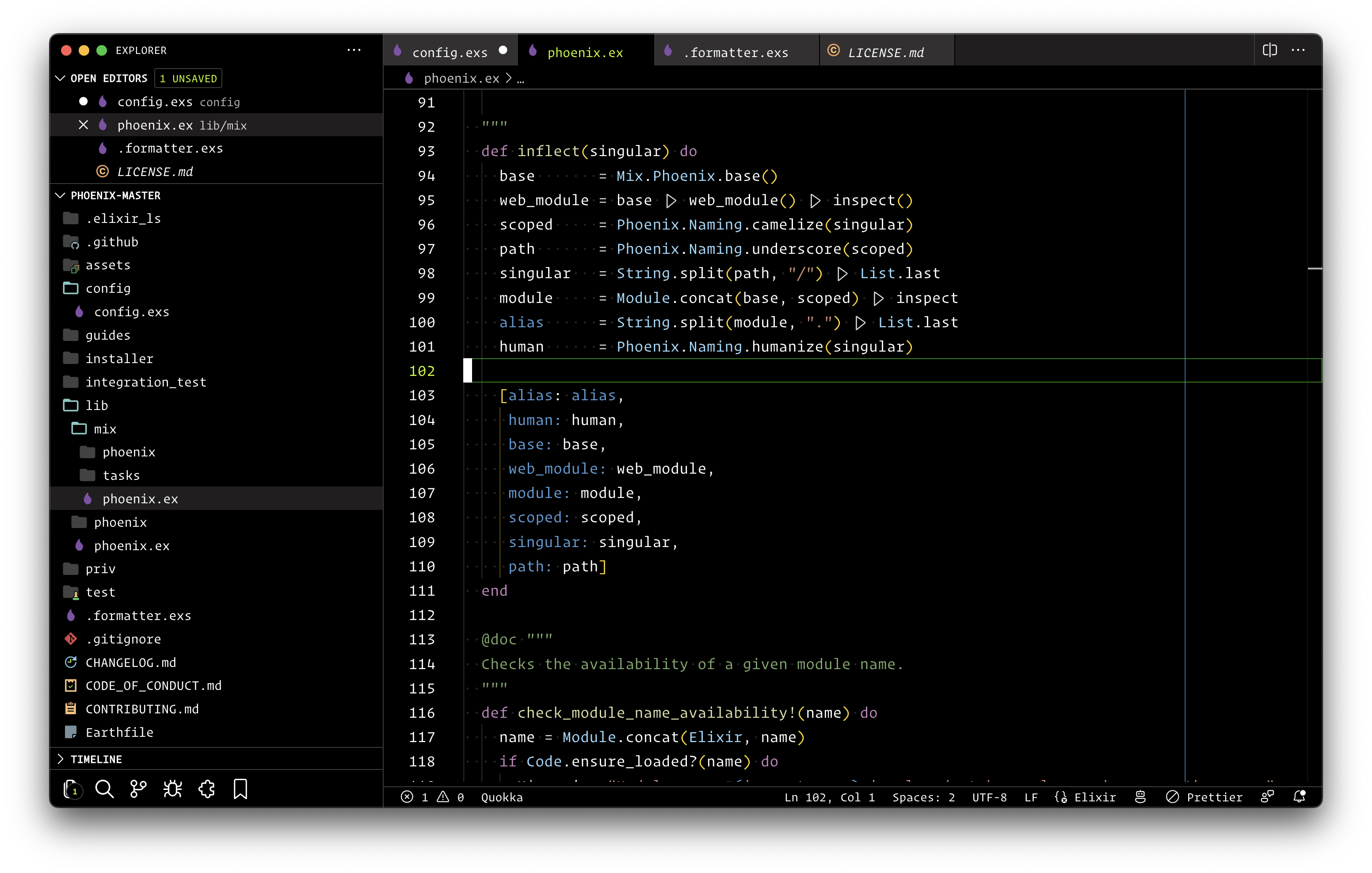The height and width of the screenshot is (873, 1372).
Task: Open config.exs inside config folder
Action: tap(217, 312)
